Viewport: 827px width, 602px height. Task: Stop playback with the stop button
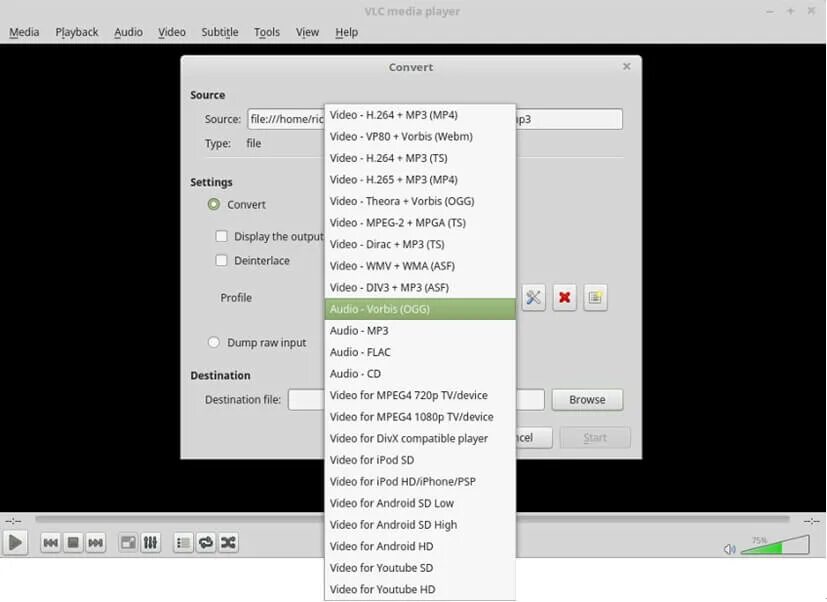click(73, 542)
